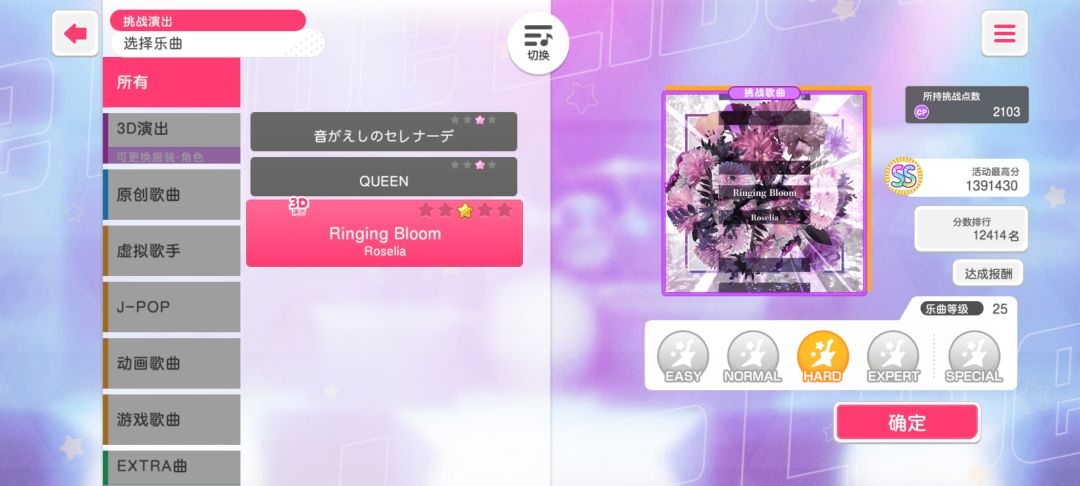Image resolution: width=1080 pixels, height=486 pixels.
Task: Click the Ringing Bloom album jacket
Action: tap(765, 193)
